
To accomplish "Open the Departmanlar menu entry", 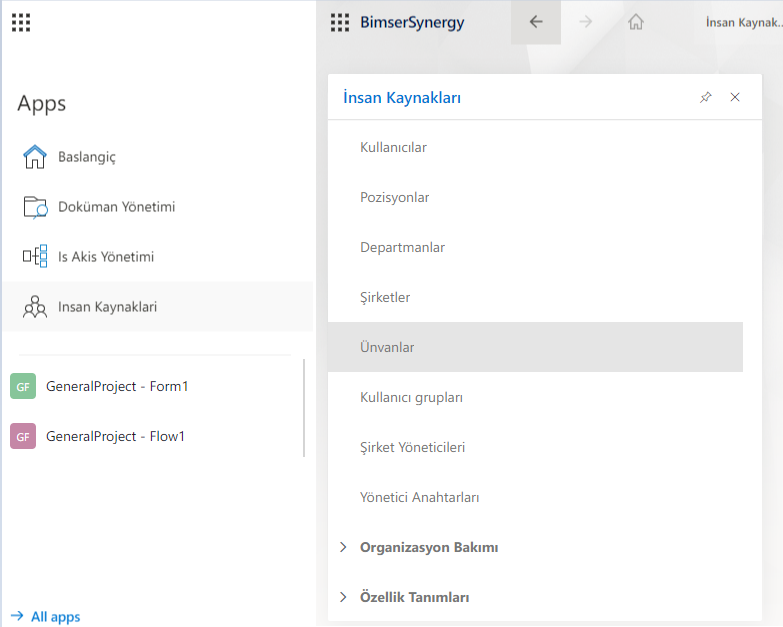I will click(x=402, y=247).
